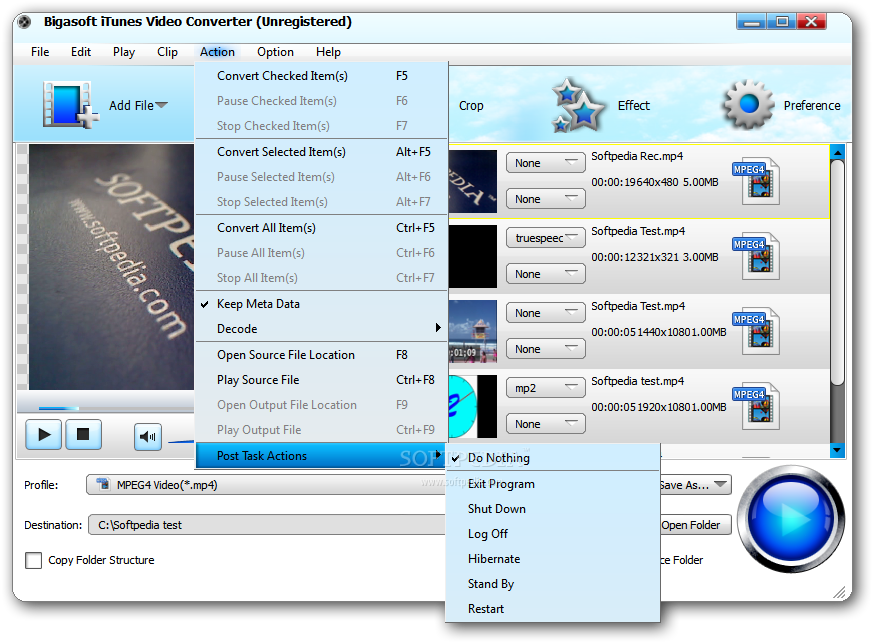Select Hibernate post task action

[x=553, y=559]
